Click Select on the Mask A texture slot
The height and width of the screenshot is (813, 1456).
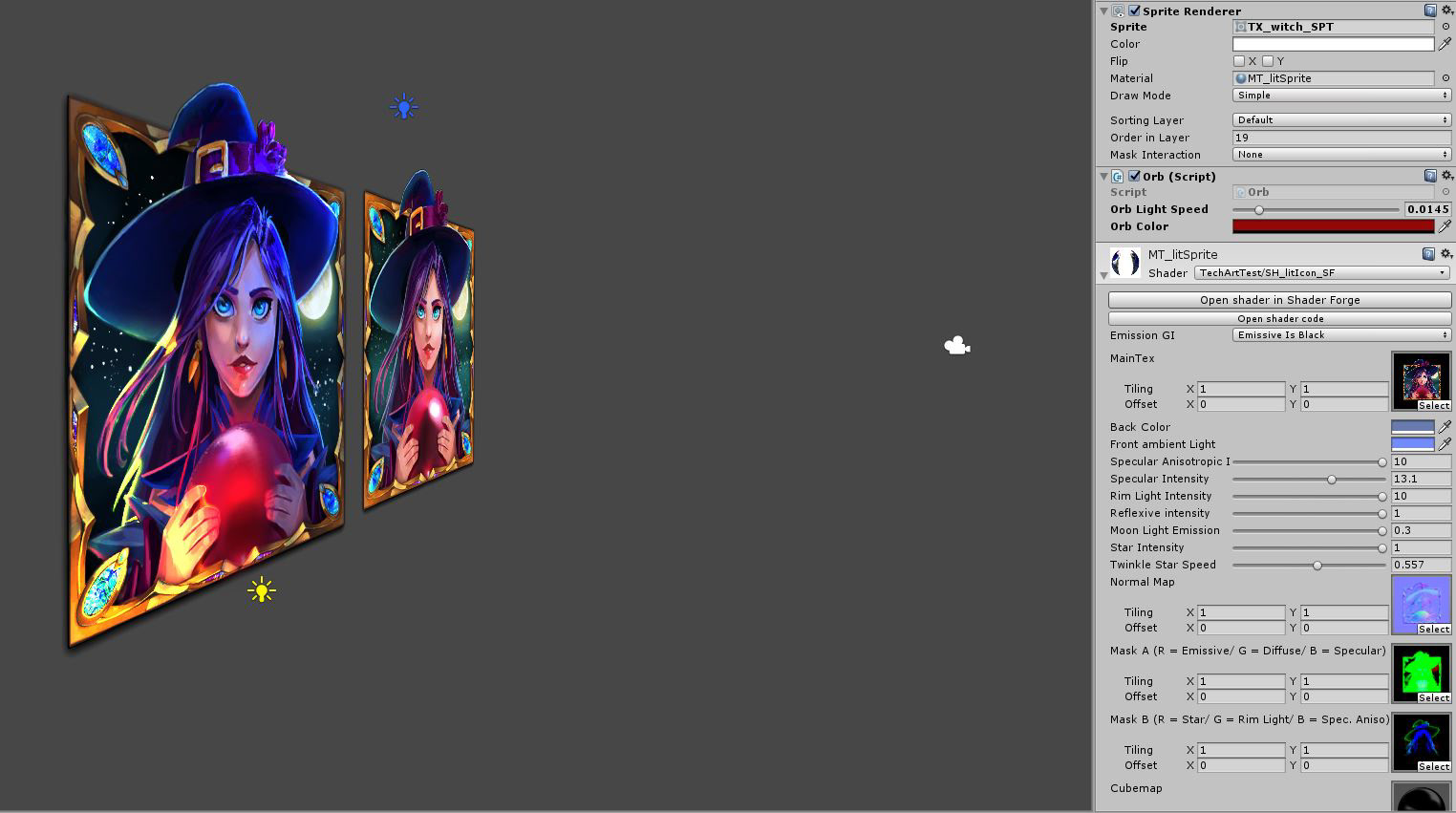click(1433, 698)
